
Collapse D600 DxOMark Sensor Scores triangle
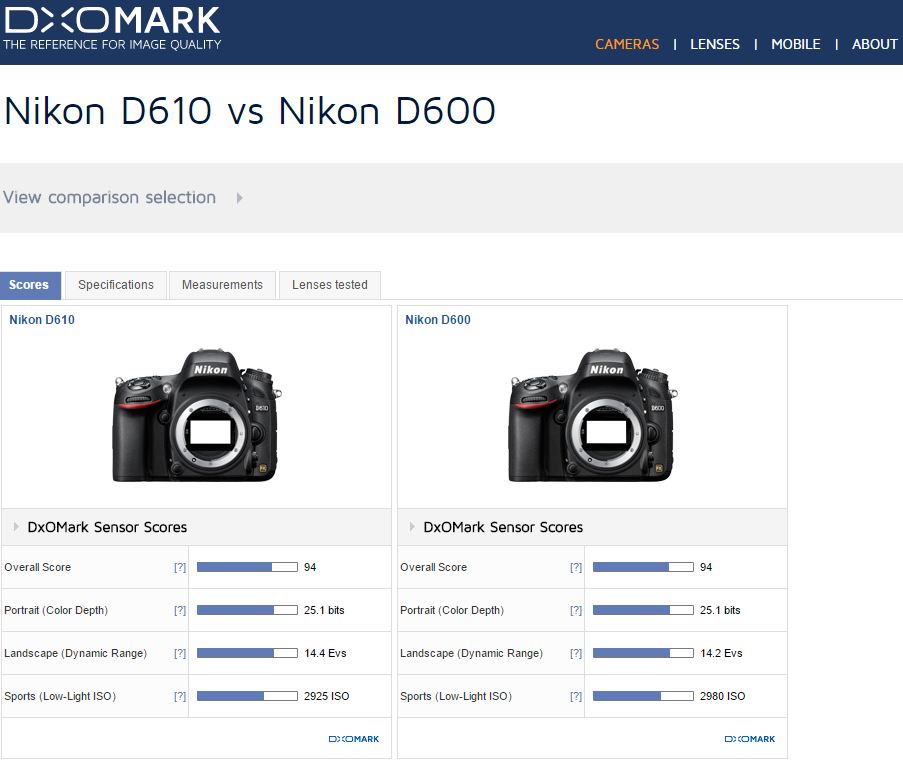point(412,526)
